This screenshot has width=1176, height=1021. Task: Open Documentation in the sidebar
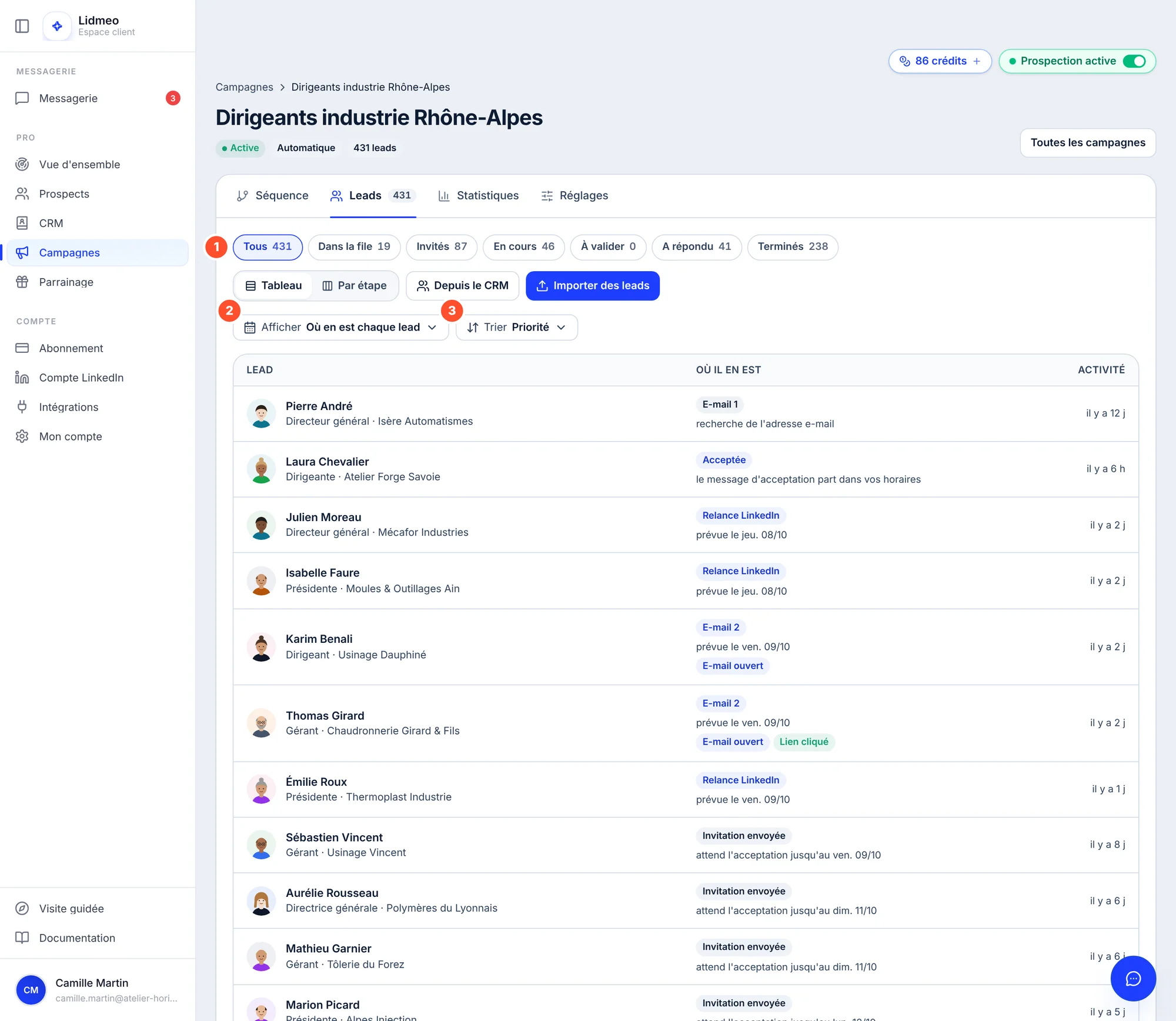97,938
